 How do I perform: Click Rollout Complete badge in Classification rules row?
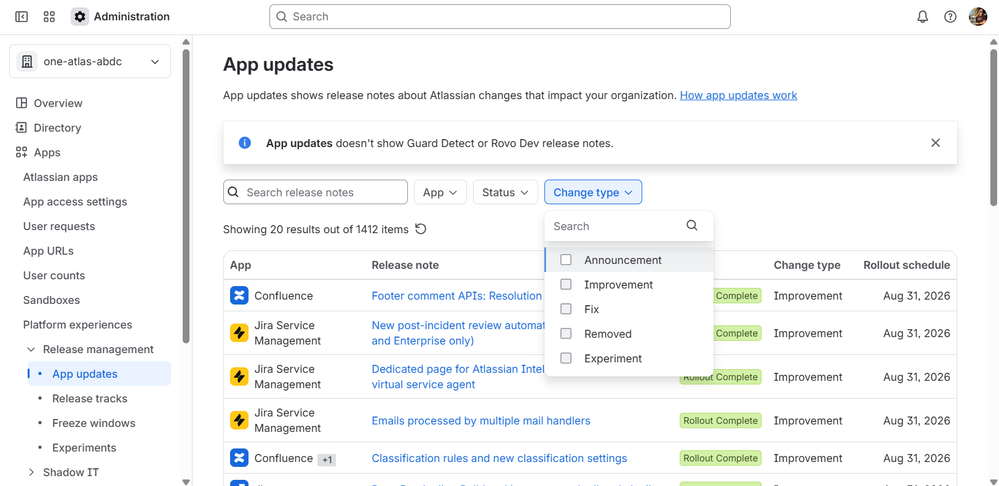[x=721, y=458]
